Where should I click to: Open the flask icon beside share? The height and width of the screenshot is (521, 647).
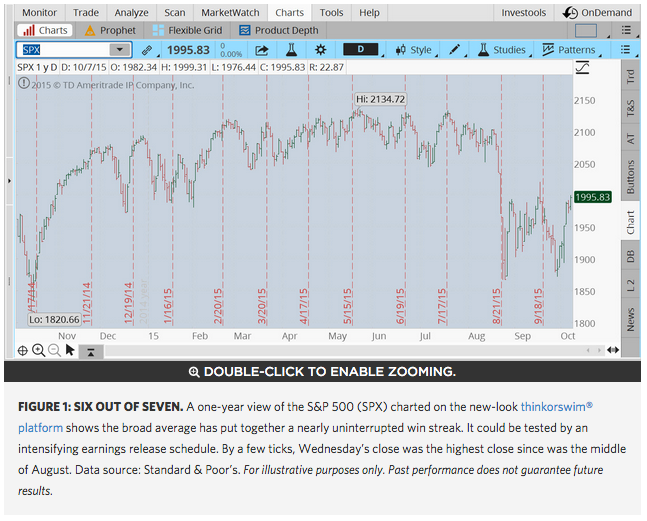point(291,50)
